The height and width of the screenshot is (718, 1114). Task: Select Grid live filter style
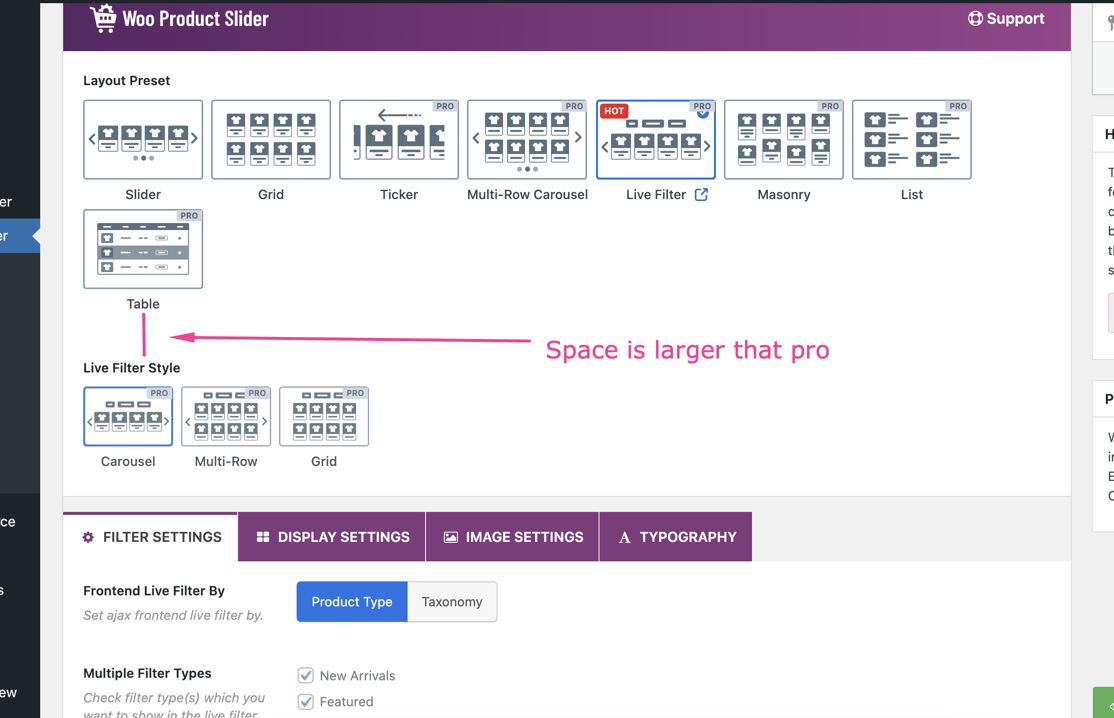pos(324,417)
